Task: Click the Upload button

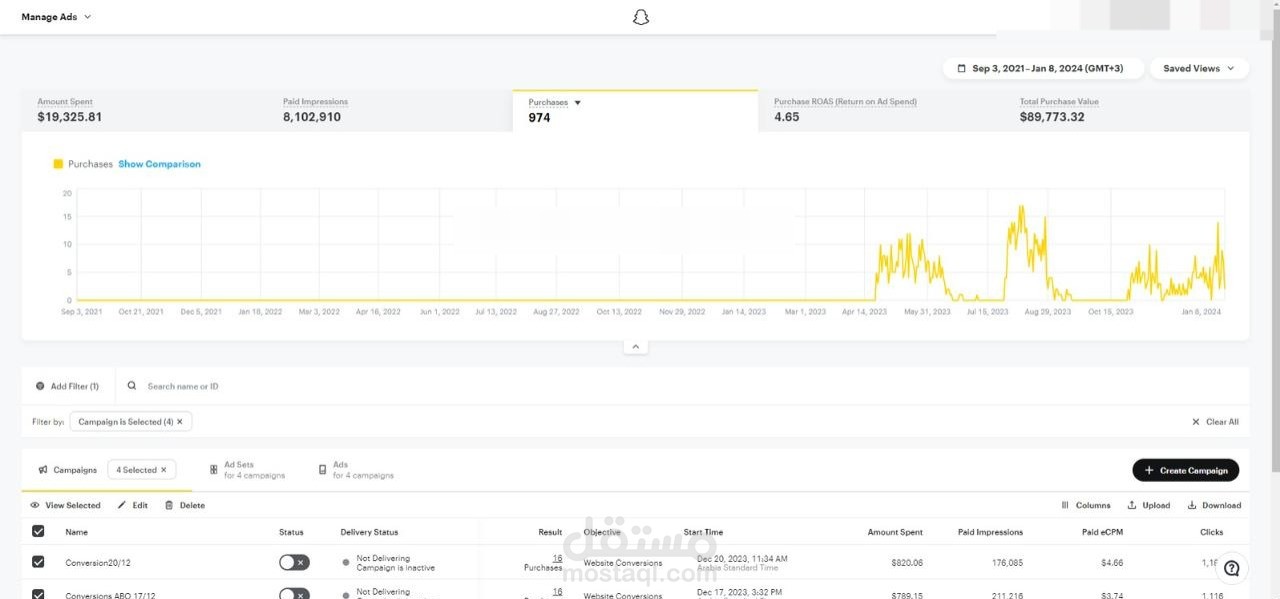Action: [1149, 505]
